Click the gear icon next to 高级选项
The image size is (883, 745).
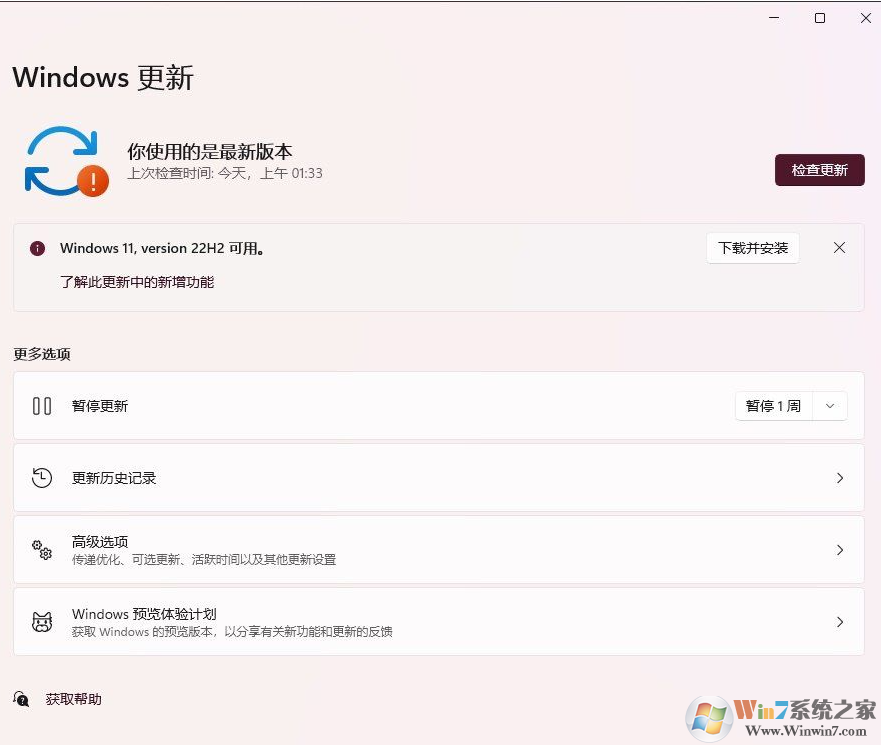pos(41,550)
